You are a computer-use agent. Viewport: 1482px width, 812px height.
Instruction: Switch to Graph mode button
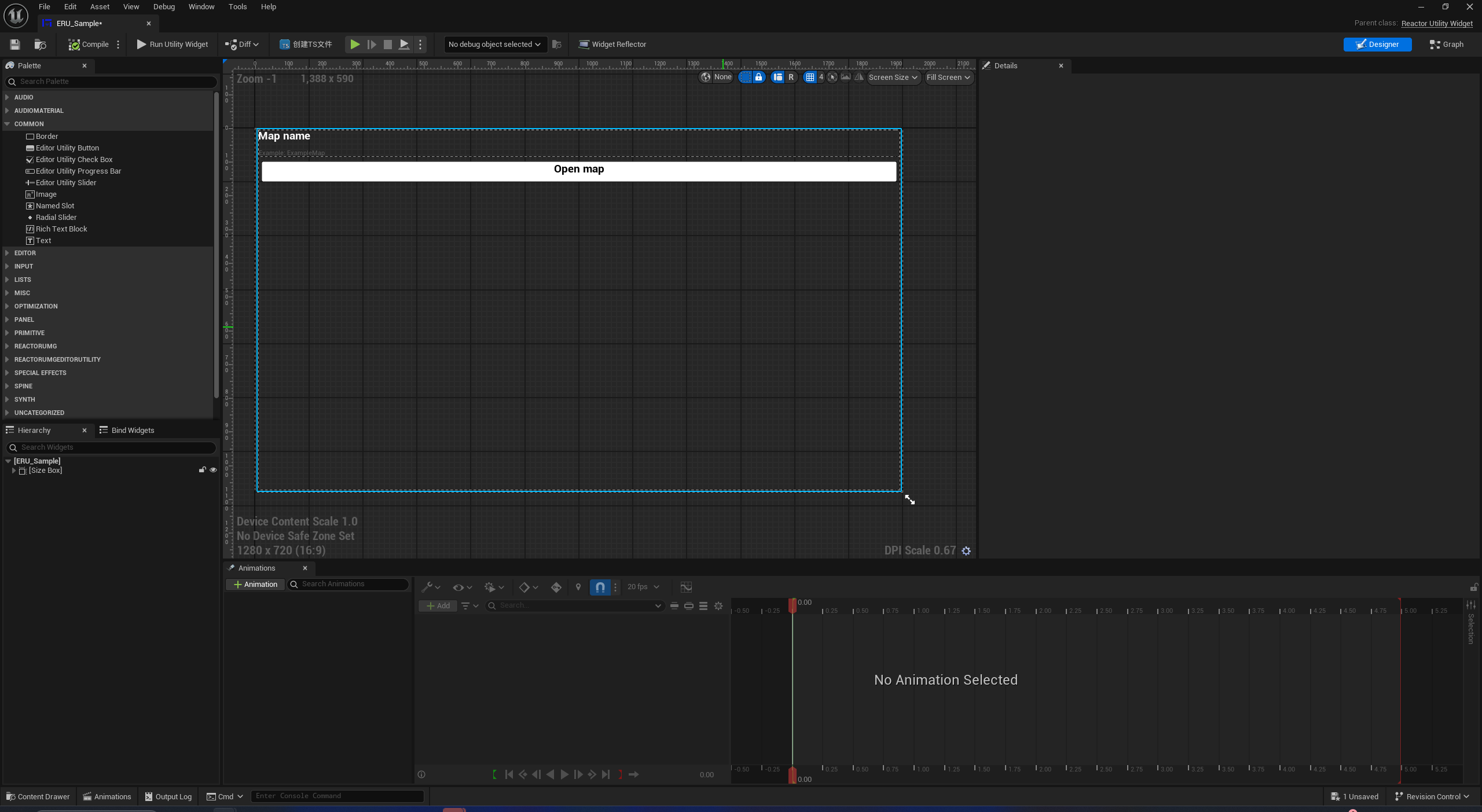click(1446, 45)
